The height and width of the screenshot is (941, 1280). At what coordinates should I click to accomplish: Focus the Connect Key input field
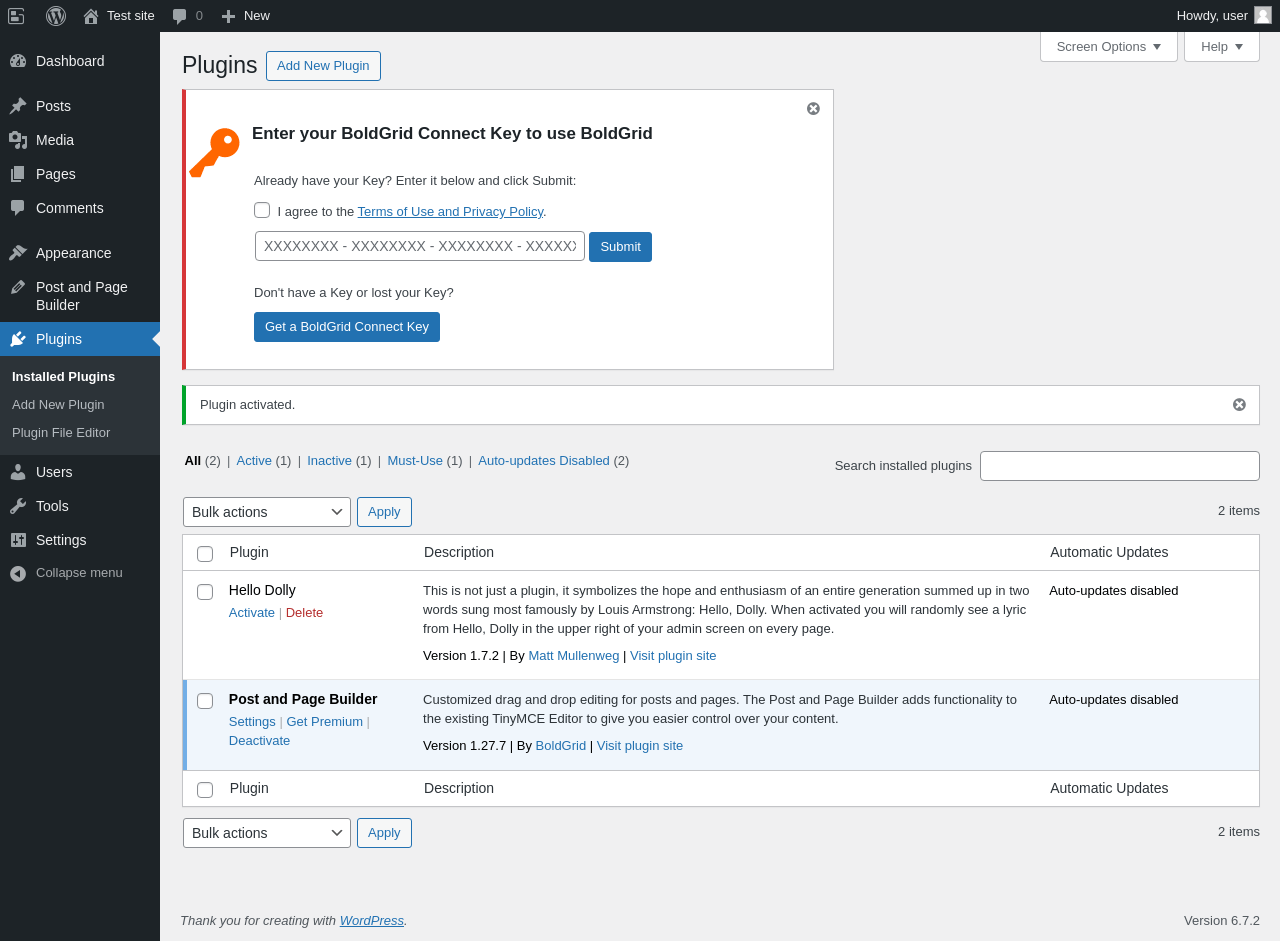(420, 246)
